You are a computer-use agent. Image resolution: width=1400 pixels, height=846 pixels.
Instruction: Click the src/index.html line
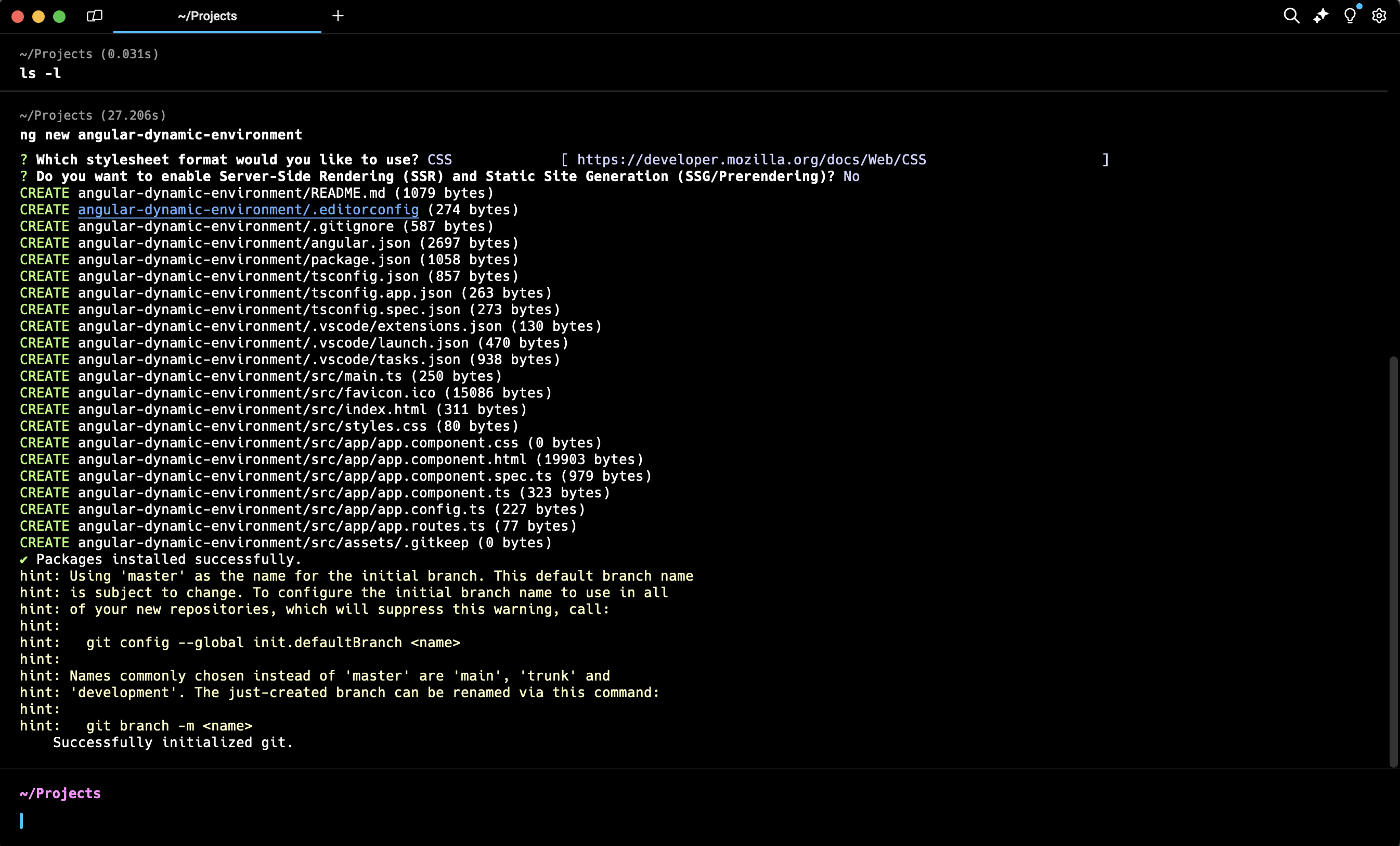274,409
